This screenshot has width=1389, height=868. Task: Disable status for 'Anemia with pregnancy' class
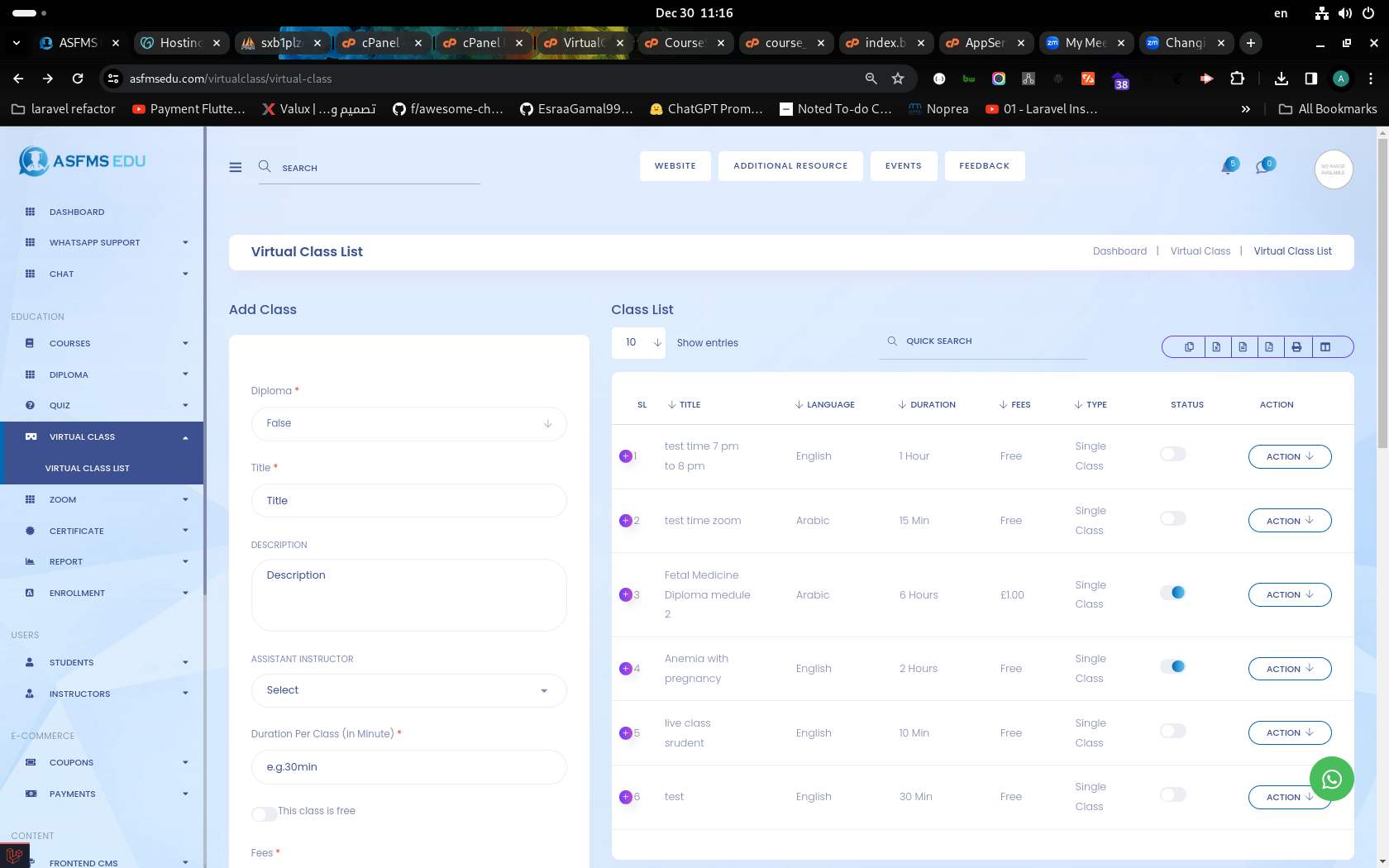pos(1172,666)
